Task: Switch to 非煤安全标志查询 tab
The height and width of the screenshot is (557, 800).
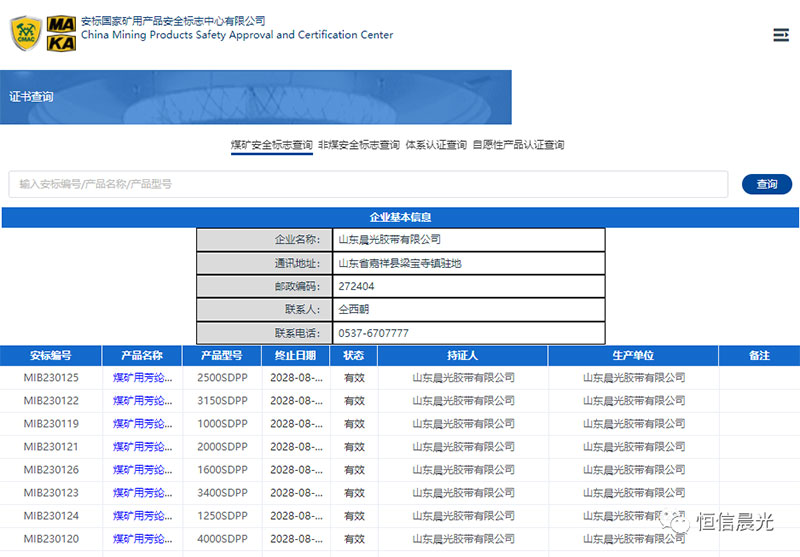Action: (359, 145)
